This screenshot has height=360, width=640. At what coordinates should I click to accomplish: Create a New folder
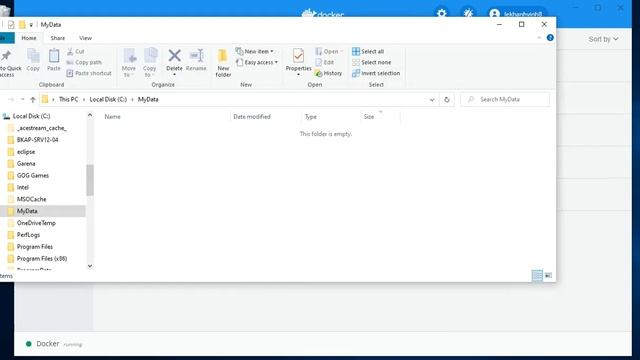pos(223,63)
